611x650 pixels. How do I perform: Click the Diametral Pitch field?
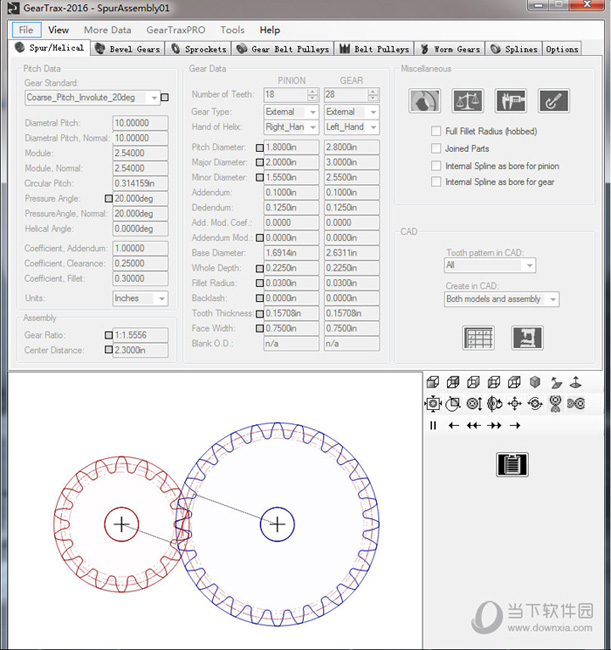(x=141, y=123)
